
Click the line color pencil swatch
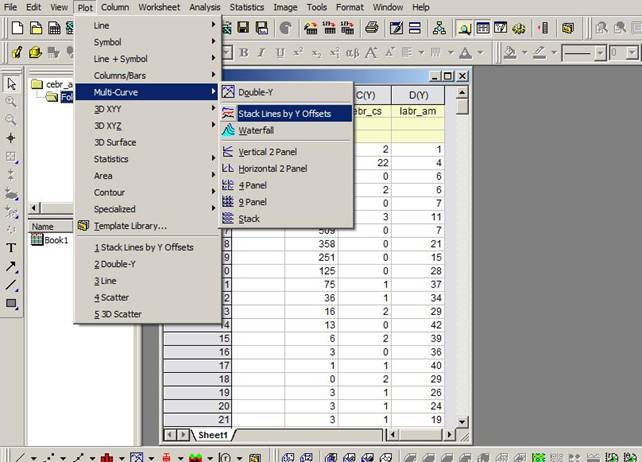pos(540,52)
